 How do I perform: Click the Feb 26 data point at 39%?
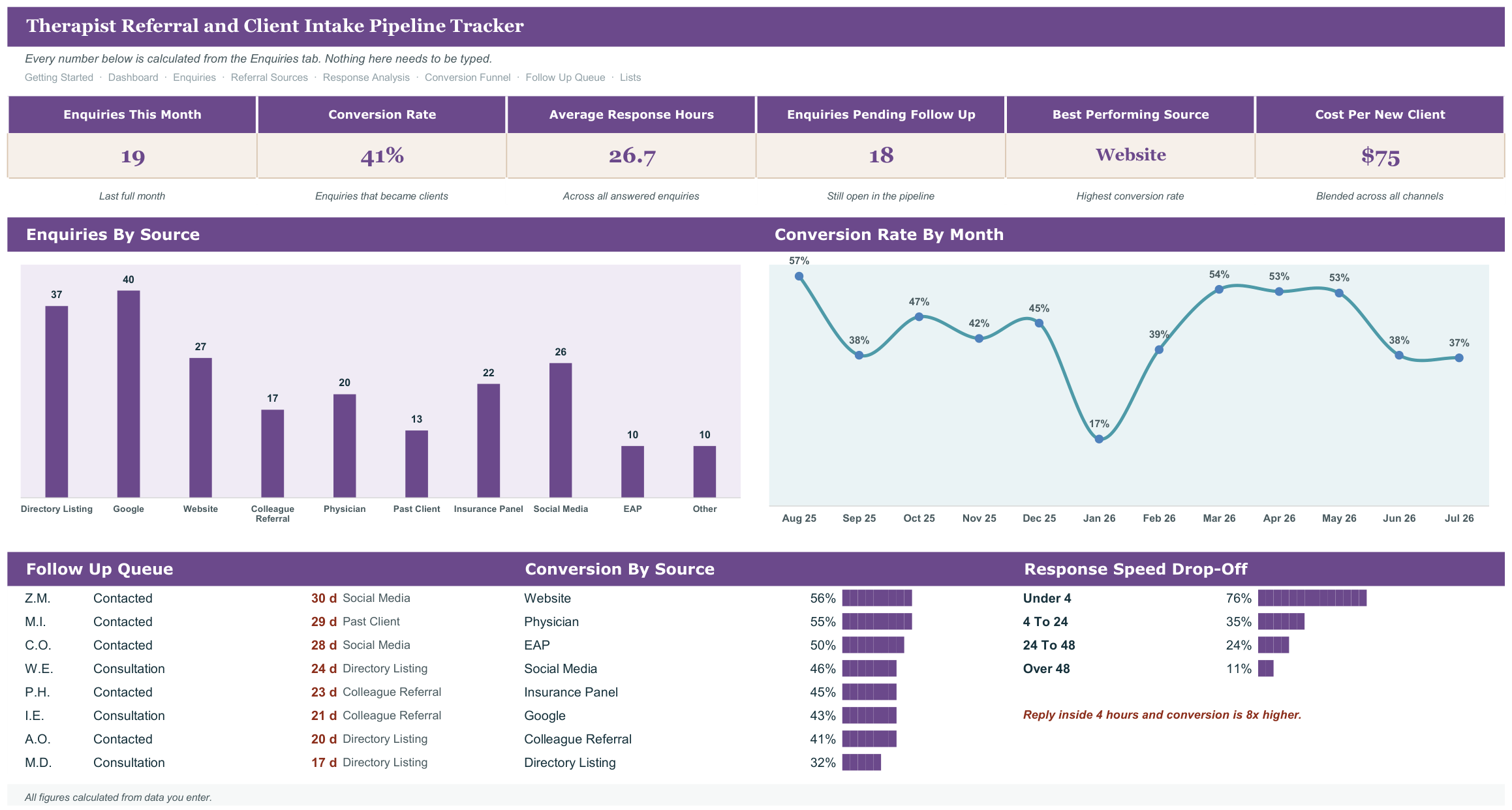(1159, 350)
